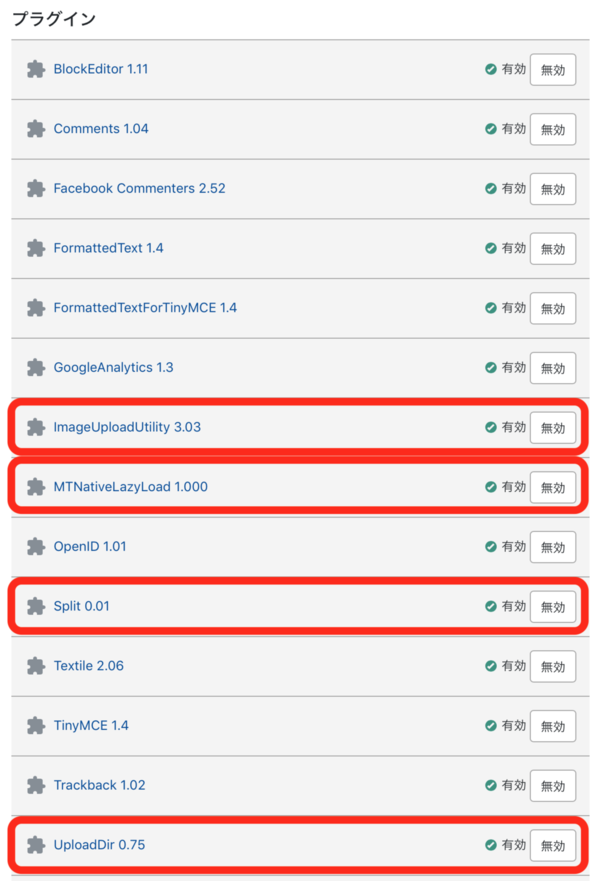Click the puzzle icon beside Comments 1.04

(36, 129)
